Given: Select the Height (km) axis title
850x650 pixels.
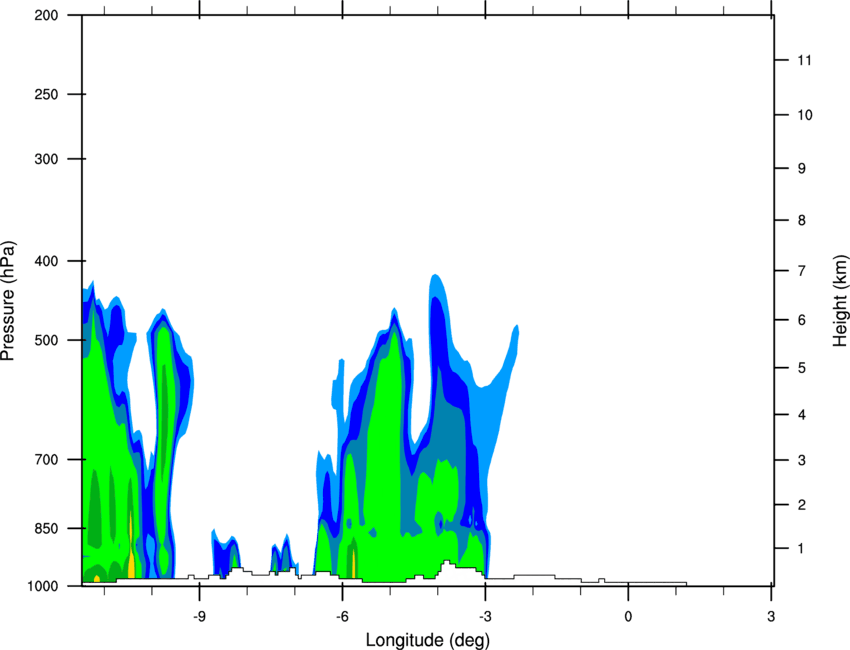Looking at the screenshot, I should 841,301.
